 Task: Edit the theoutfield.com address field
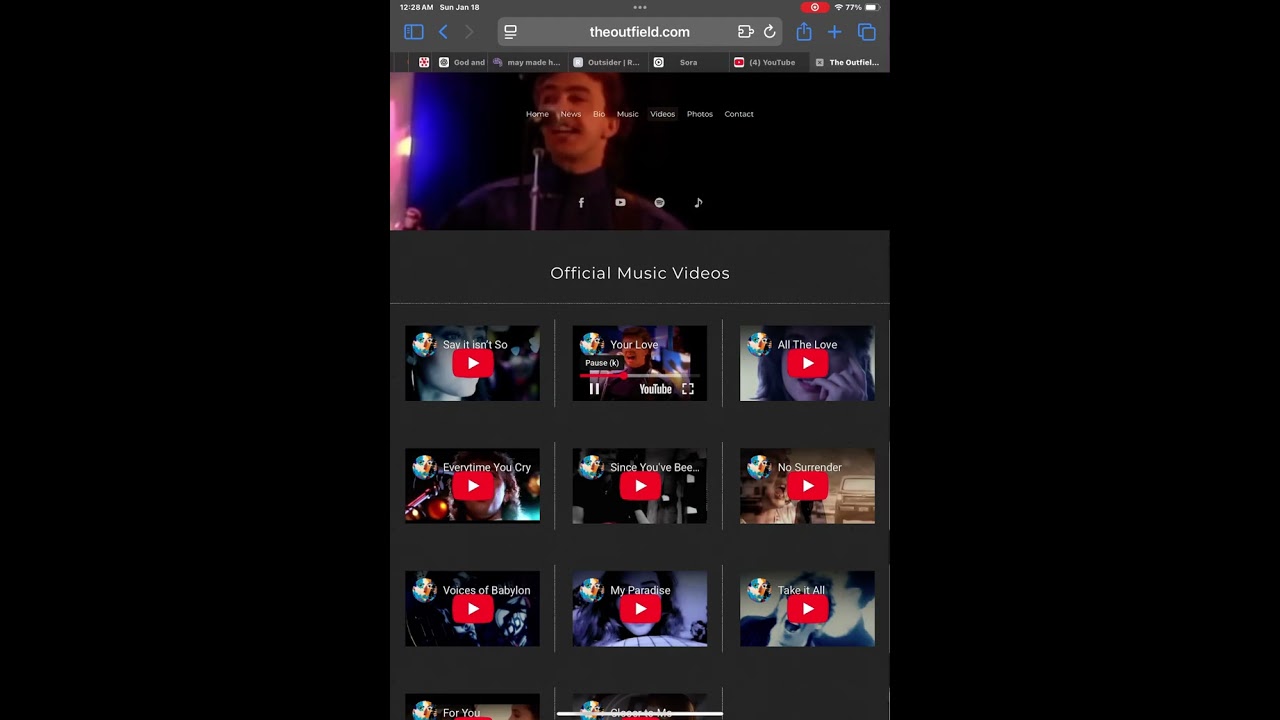click(x=640, y=32)
